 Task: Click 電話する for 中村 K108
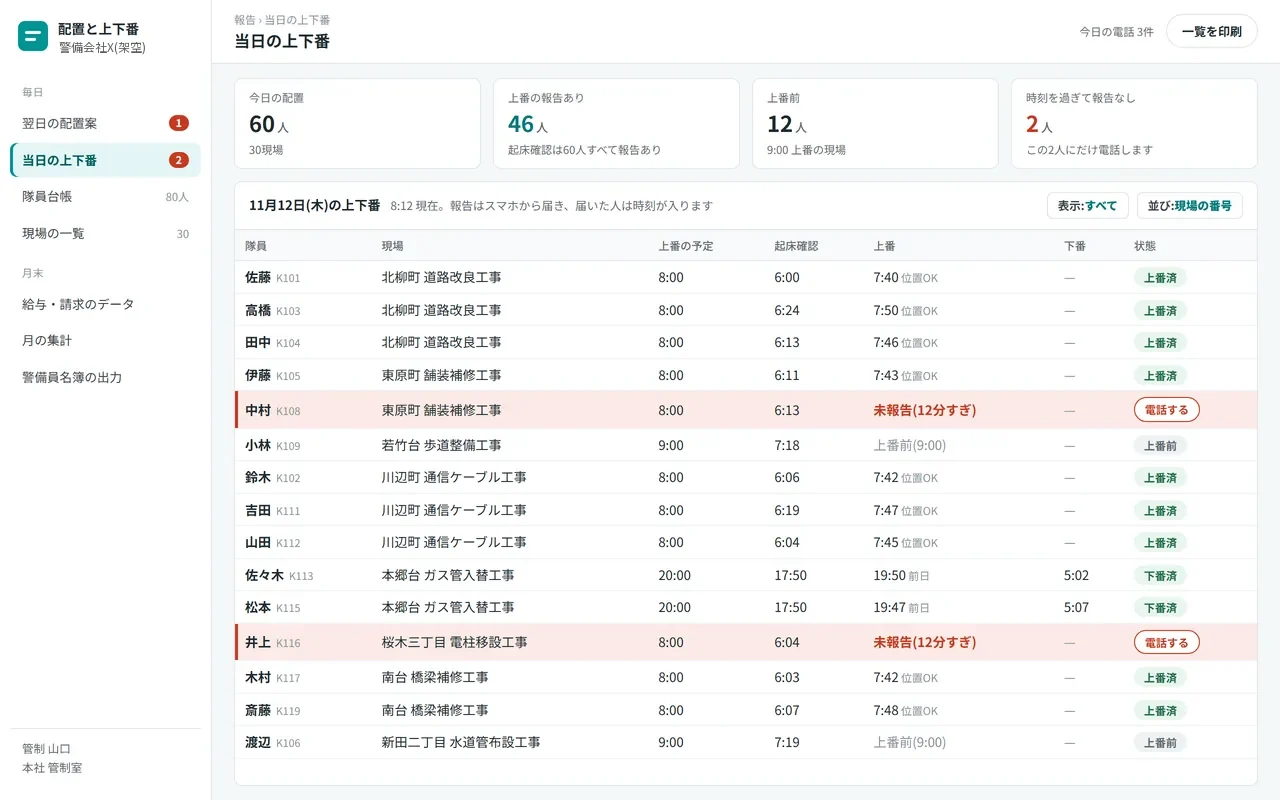click(x=1166, y=410)
